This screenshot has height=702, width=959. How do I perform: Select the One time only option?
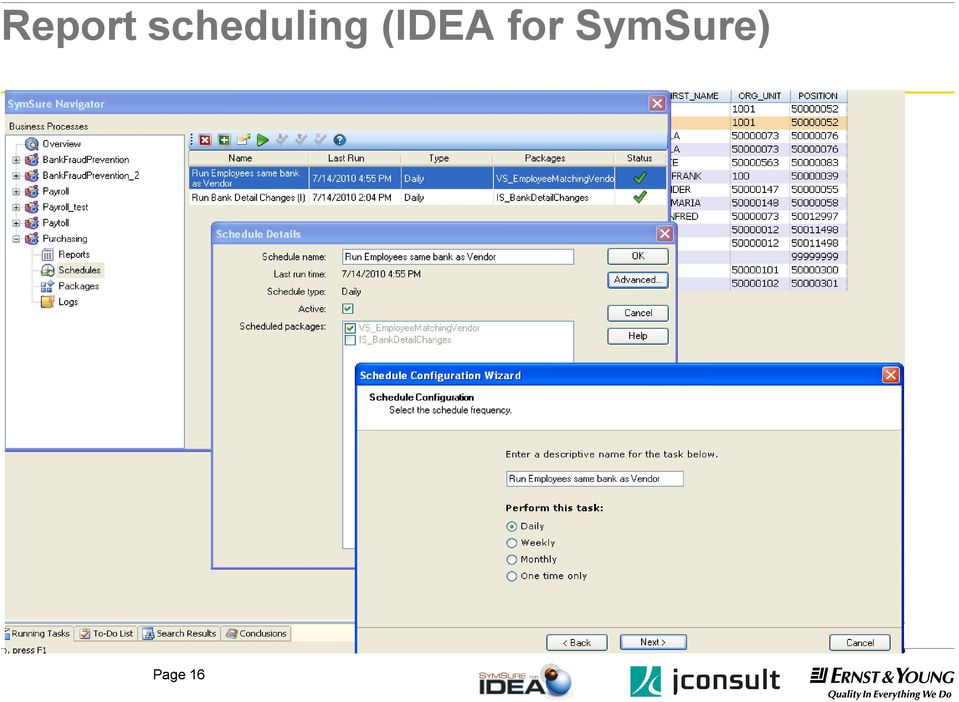click(512, 576)
